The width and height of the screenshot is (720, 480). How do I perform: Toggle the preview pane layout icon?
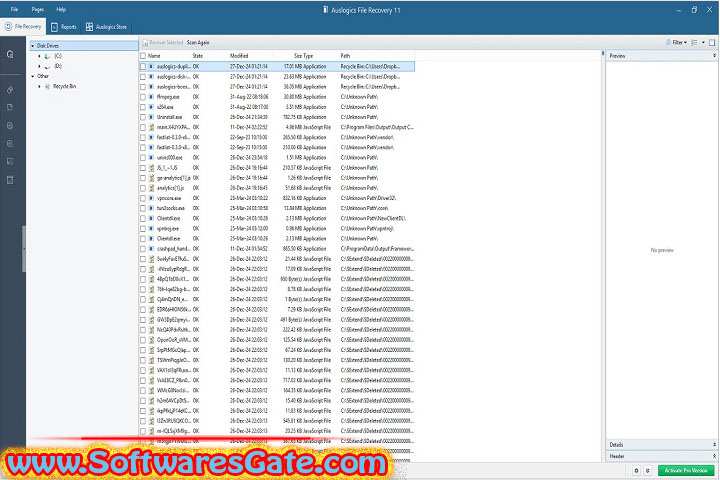click(x=712, y=43)
